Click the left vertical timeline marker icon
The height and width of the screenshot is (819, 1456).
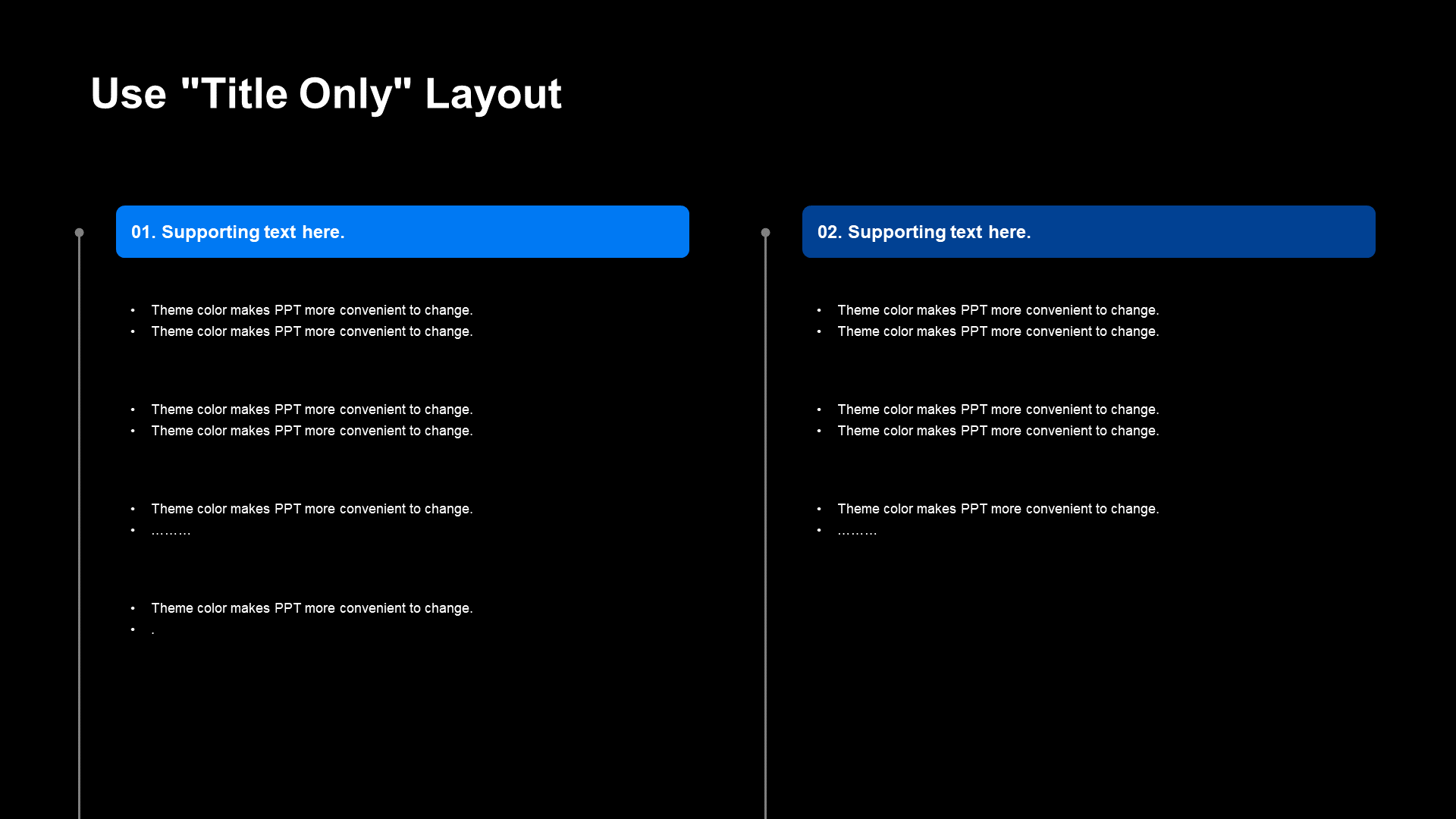pyautogui.click(x=80, y=230)
